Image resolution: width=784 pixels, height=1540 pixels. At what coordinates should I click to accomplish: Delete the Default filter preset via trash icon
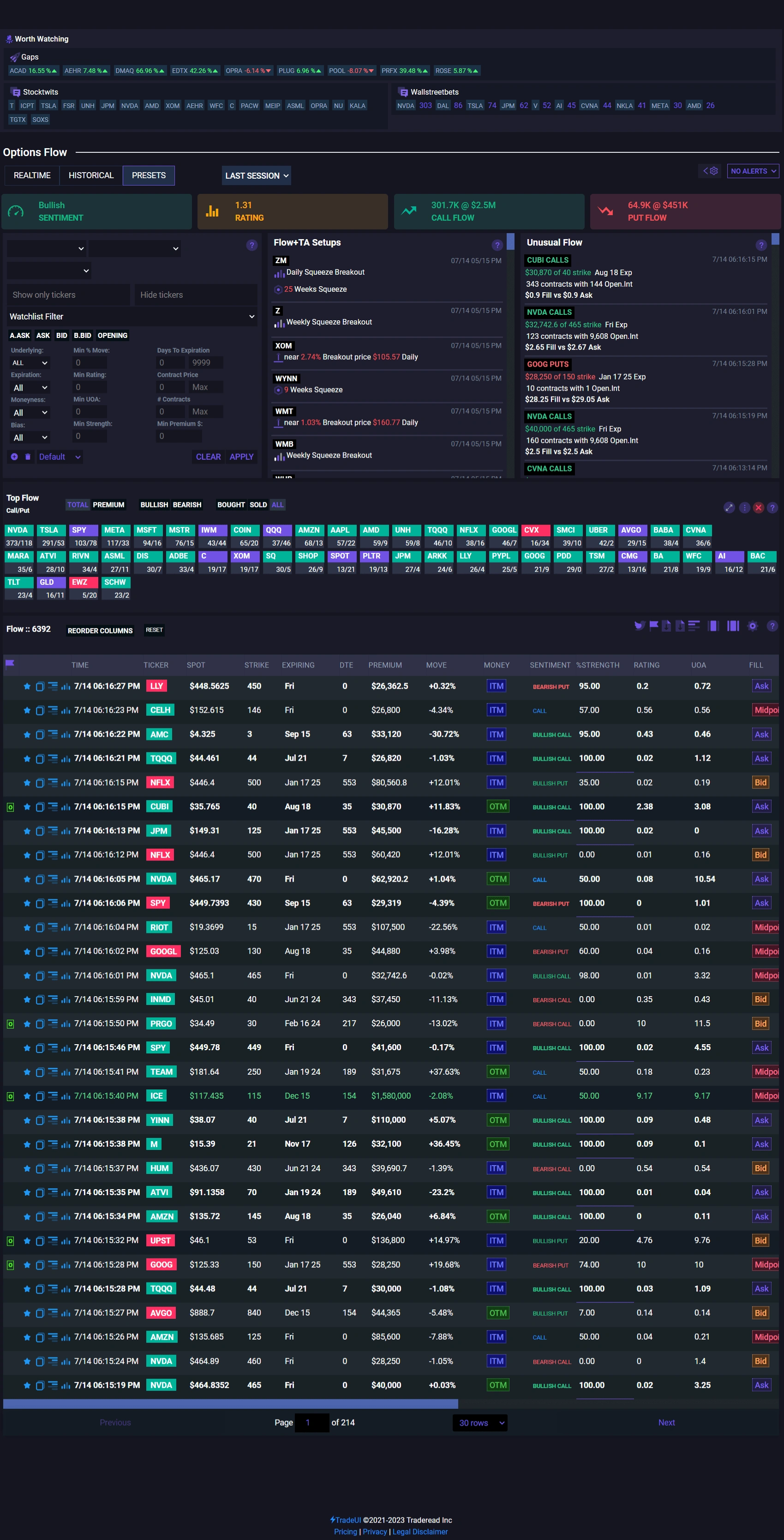click(x=28, y=457)
